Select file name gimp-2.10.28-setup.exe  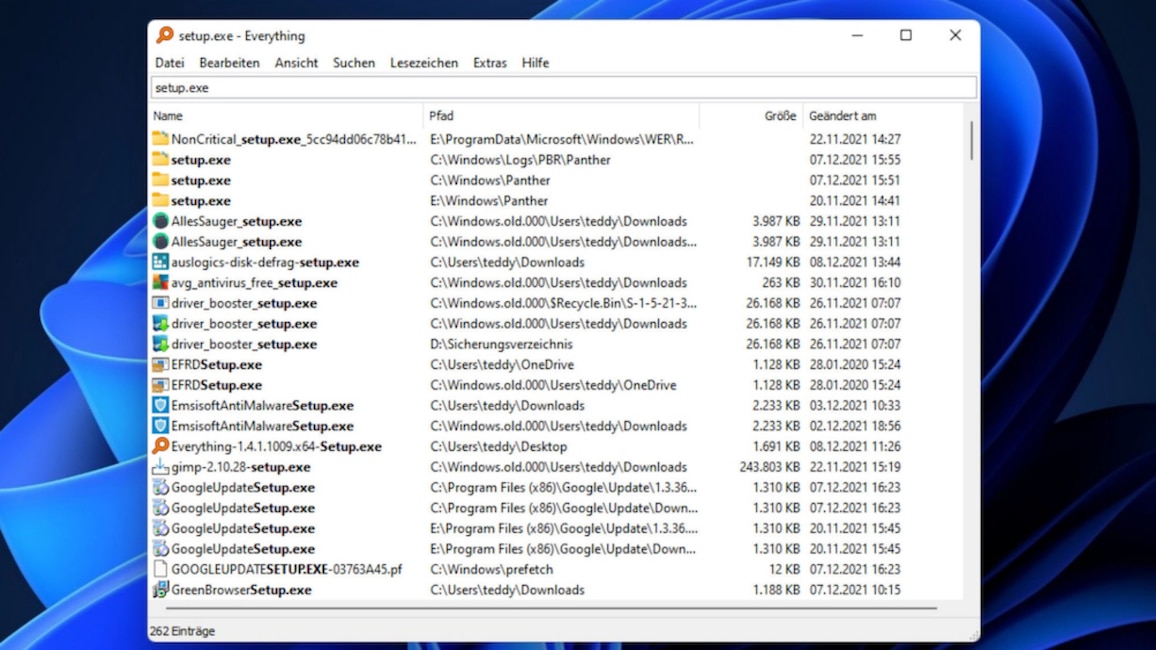pyautogui.click(x=241, y=467)
